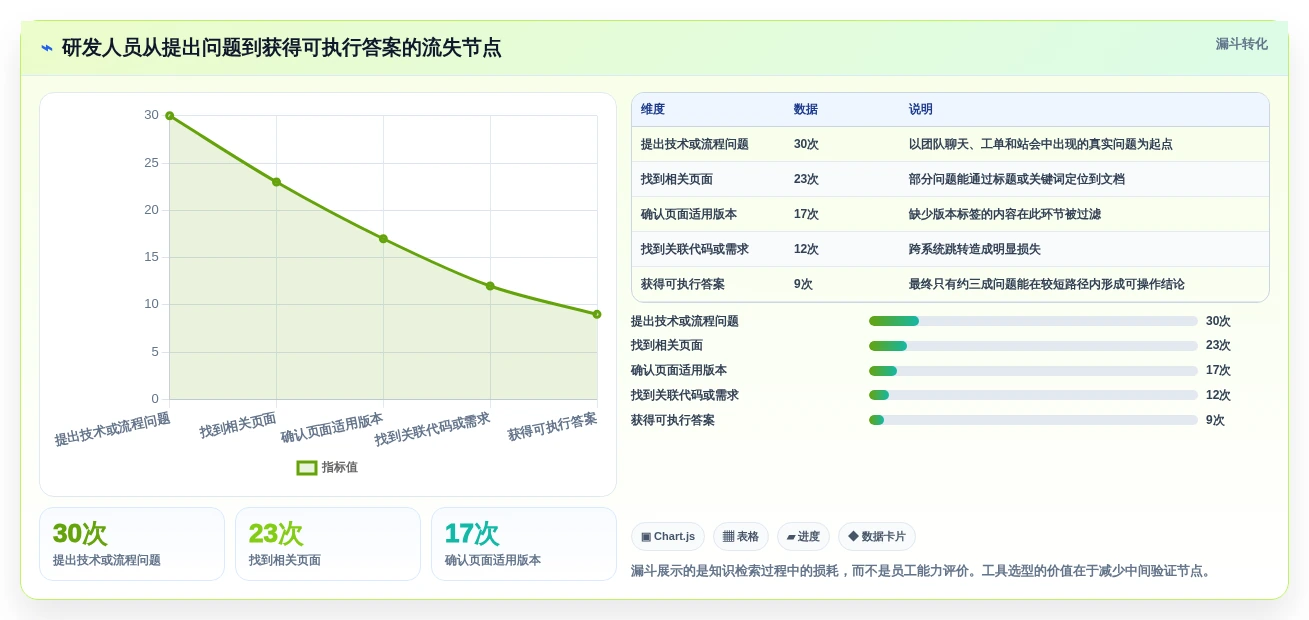
Task: Click the chart data point at 23
Action: 276,182
